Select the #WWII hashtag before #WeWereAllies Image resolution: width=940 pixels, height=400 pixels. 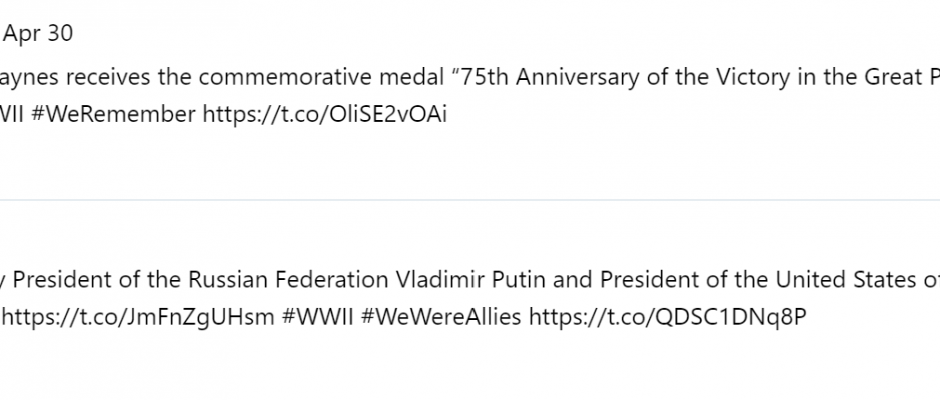[318, 317]
